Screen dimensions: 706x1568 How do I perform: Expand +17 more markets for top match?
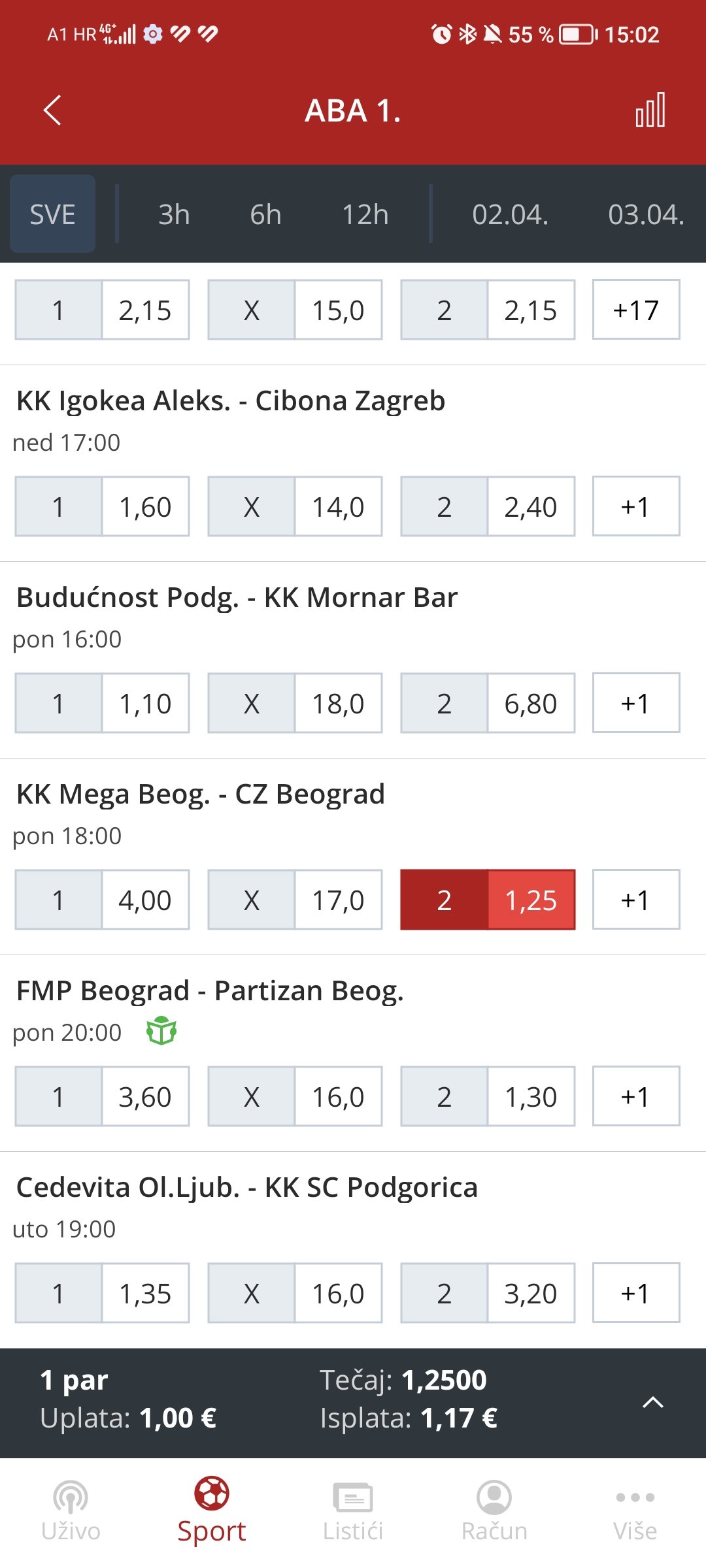pyautogui.click(x=636, y=310)
